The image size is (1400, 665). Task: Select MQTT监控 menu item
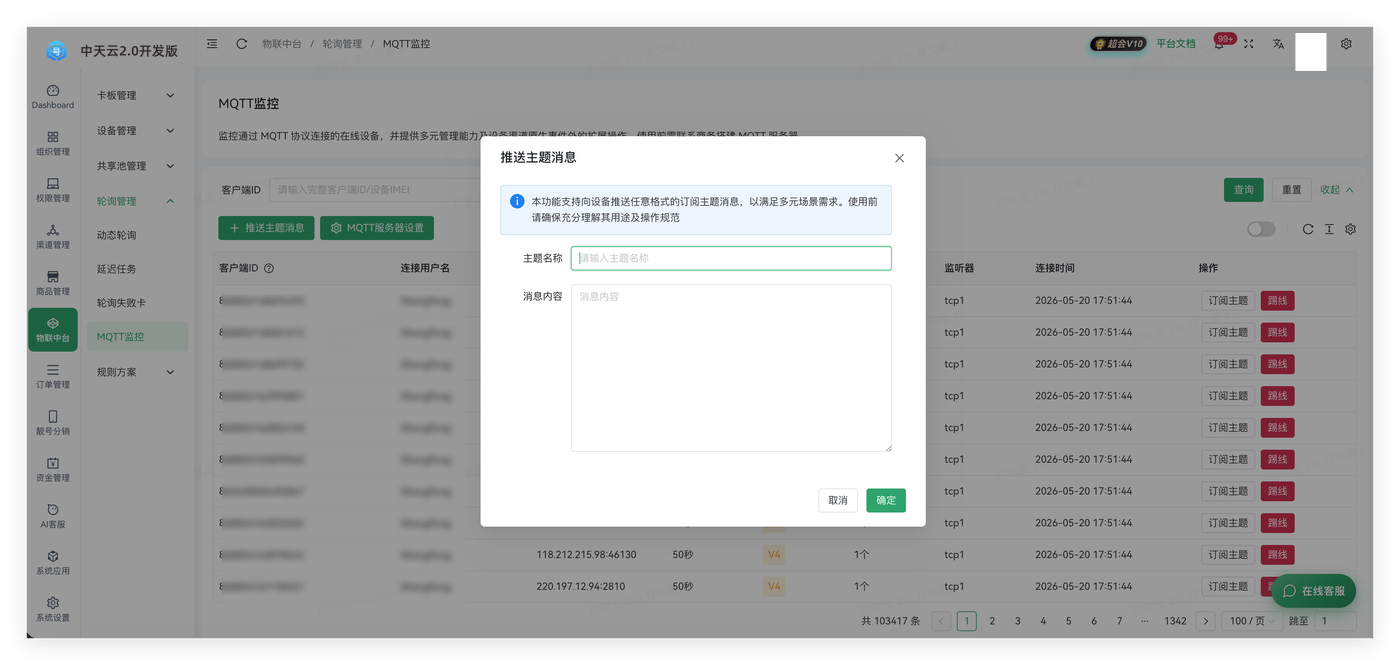point(137,337)
